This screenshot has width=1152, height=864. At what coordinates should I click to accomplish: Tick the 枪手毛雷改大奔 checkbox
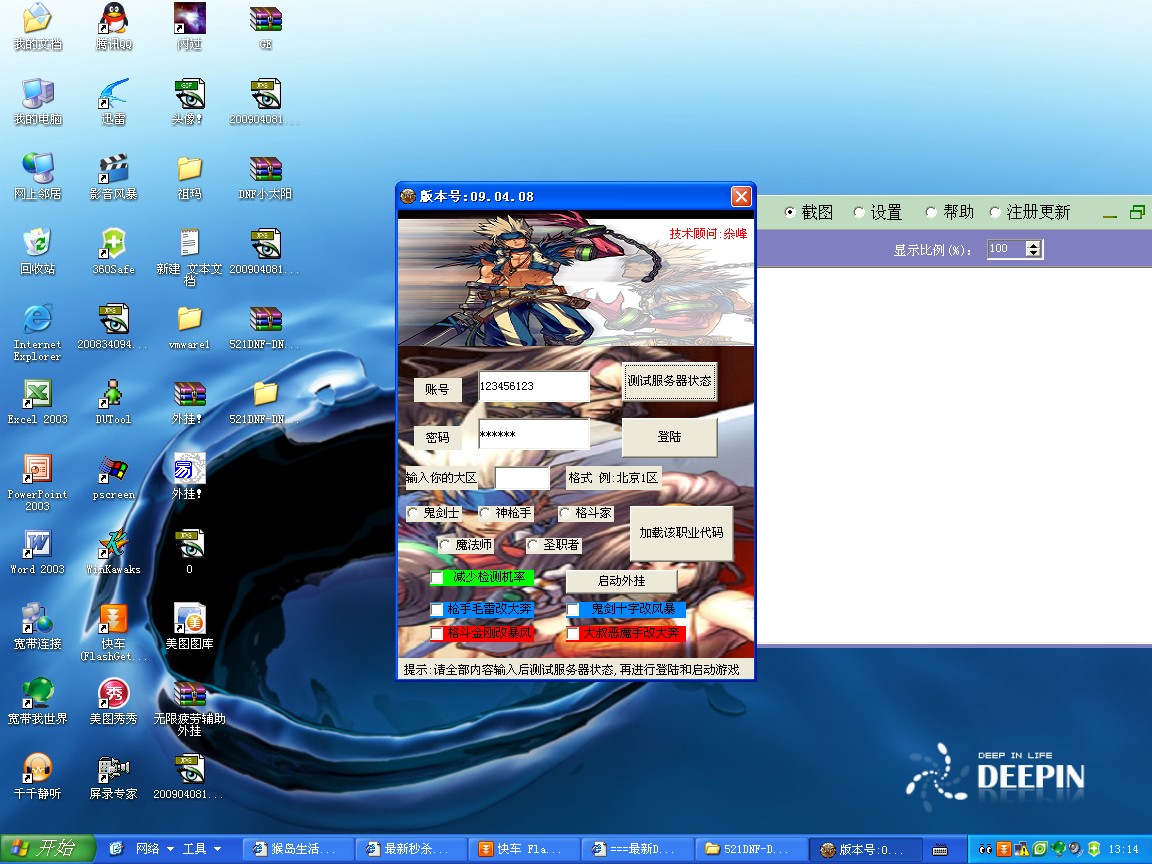point(437,609)
